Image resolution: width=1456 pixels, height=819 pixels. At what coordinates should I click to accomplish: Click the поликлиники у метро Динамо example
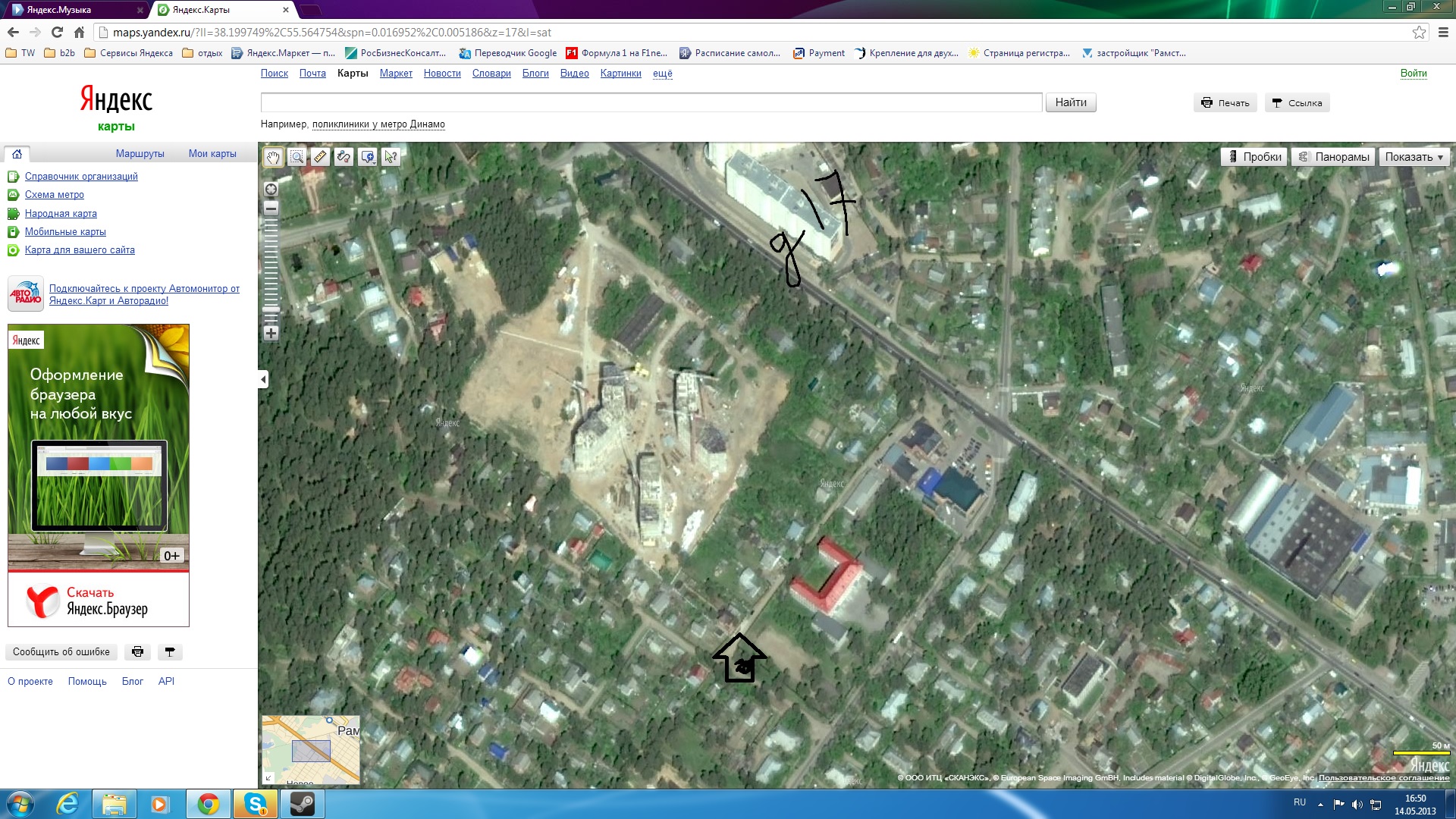(378, 124)
